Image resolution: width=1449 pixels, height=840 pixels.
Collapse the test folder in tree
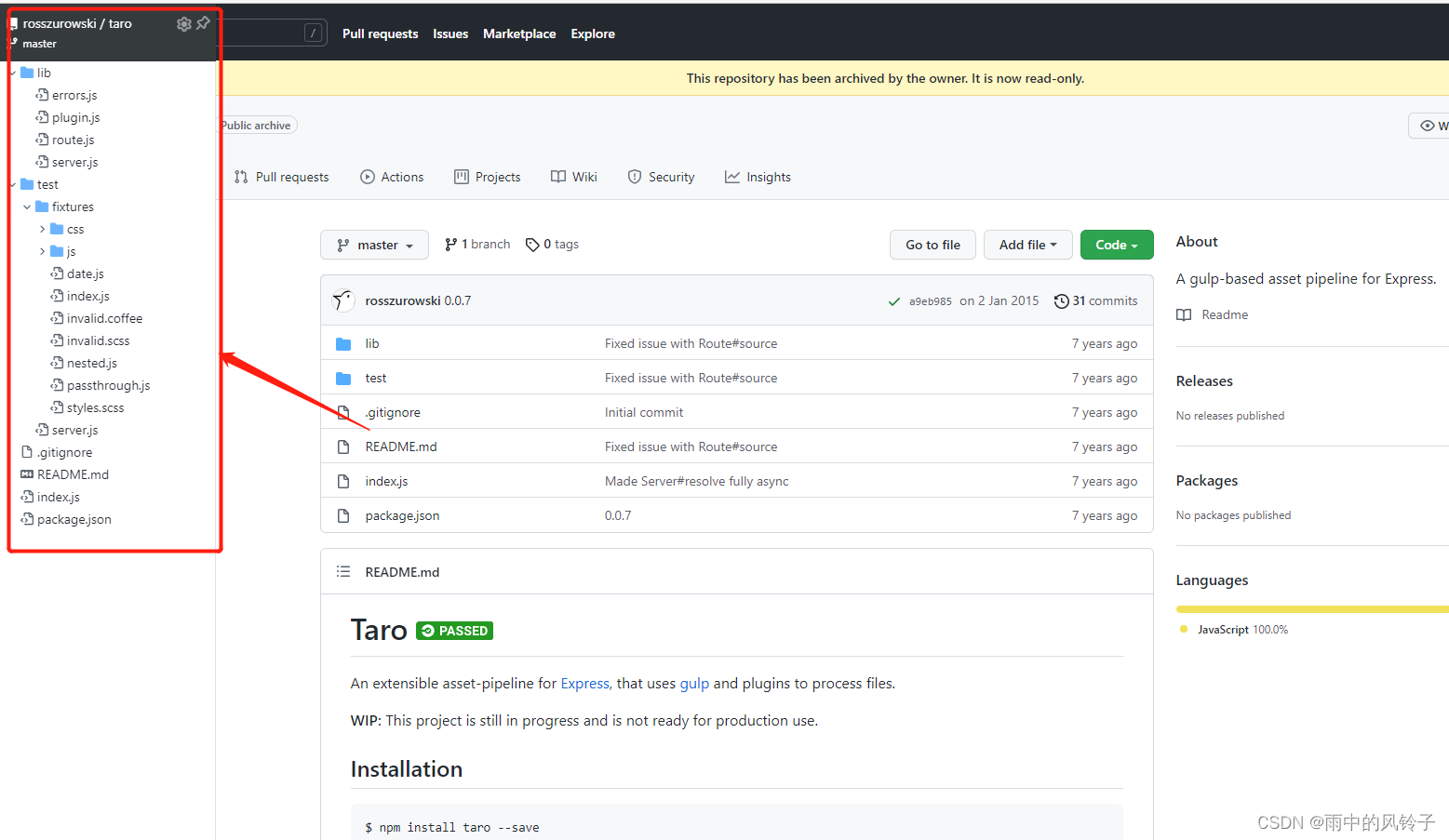pos(13,184)
